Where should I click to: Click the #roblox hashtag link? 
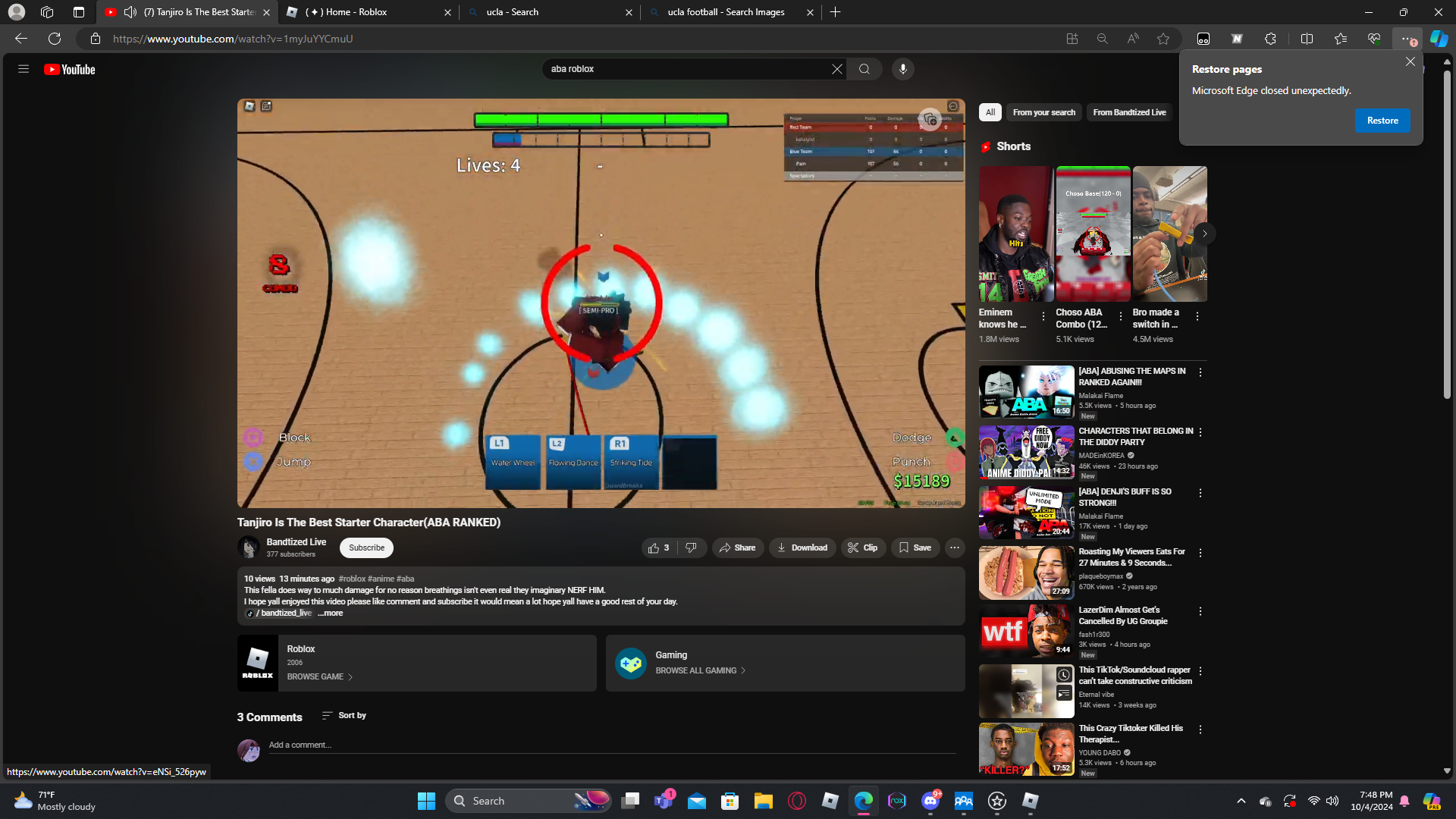pos(352,579)
